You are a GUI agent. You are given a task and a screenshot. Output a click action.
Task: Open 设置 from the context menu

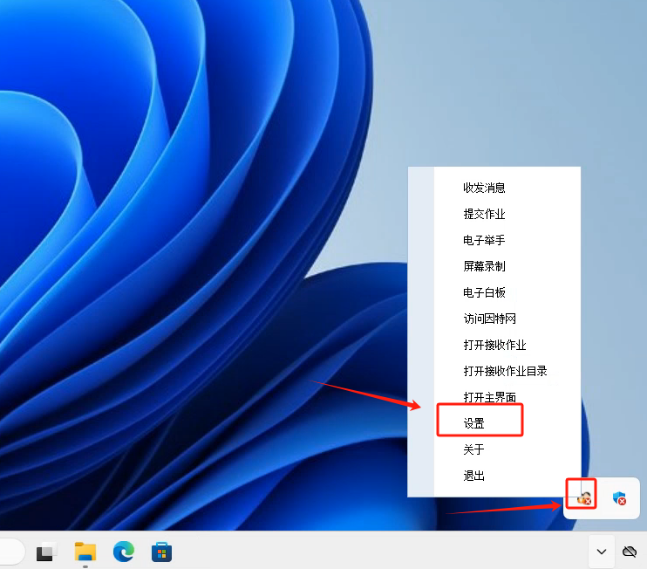(474, 423)
